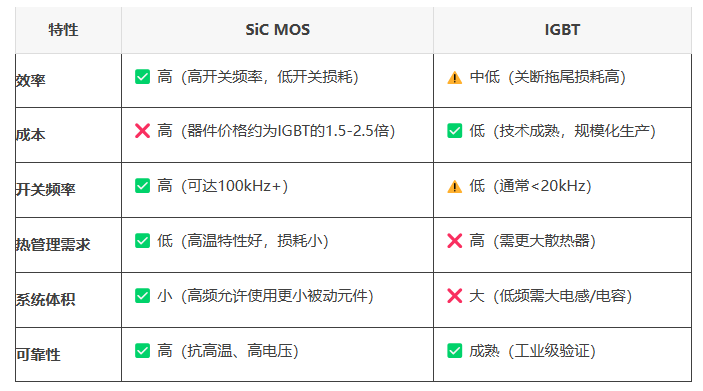This screenshot has width=703, height=391.
Task: Click green check icon in IGBT 成本 cell
Action: click(455, 131)
